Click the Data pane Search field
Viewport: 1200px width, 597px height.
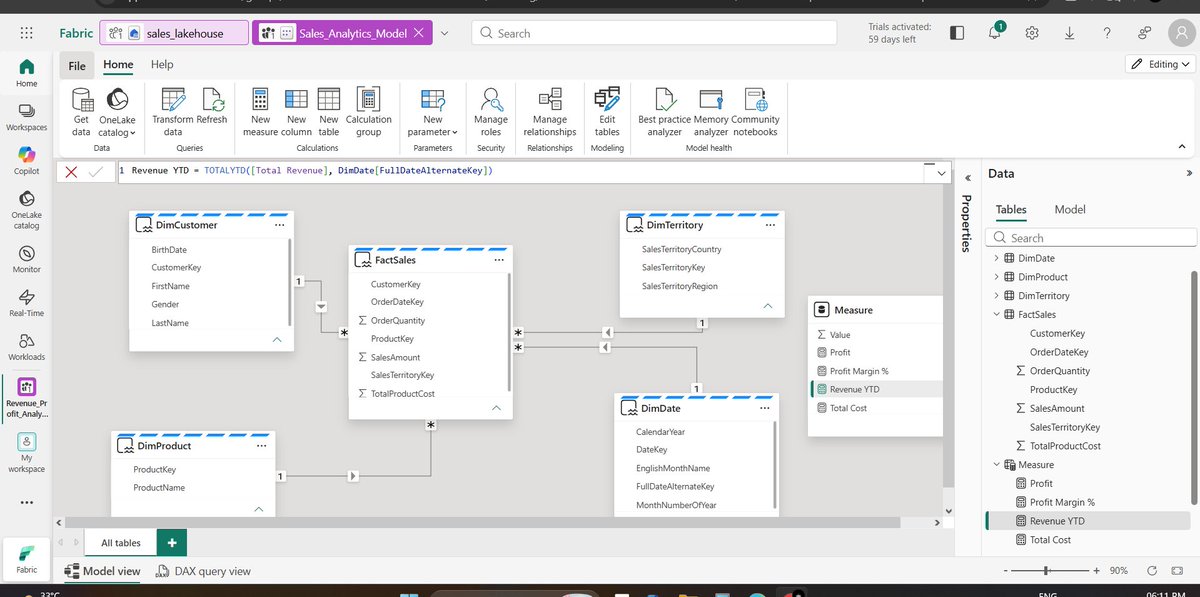point(1090,238)
